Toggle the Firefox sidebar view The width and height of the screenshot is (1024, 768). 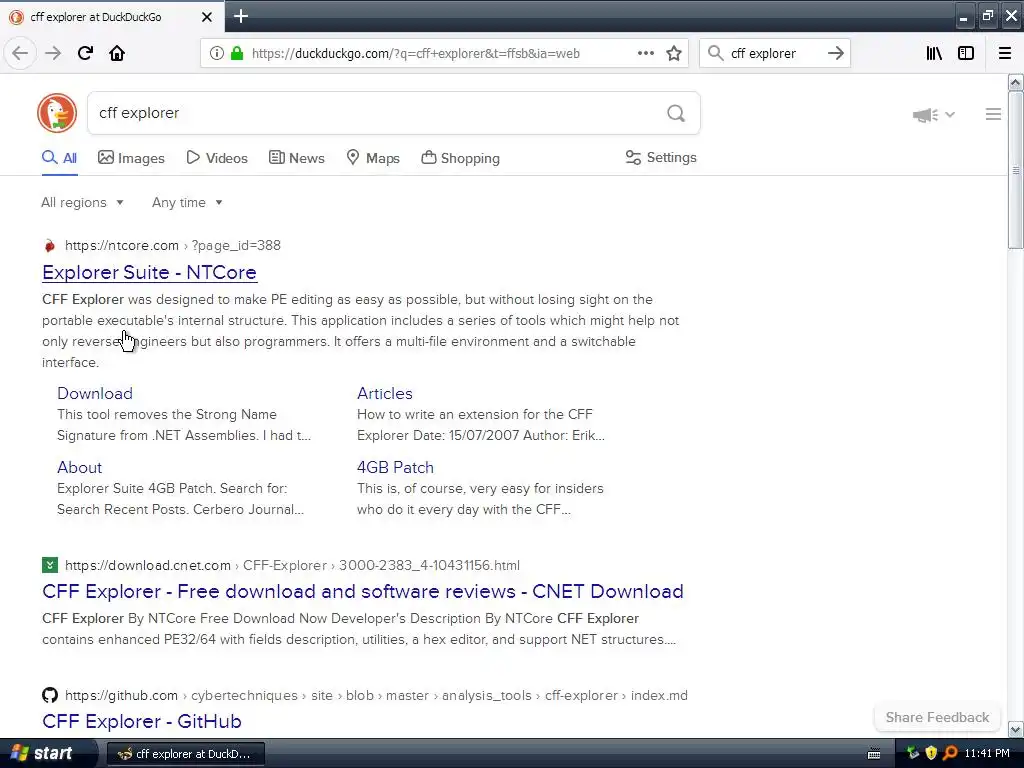point(966,53)
